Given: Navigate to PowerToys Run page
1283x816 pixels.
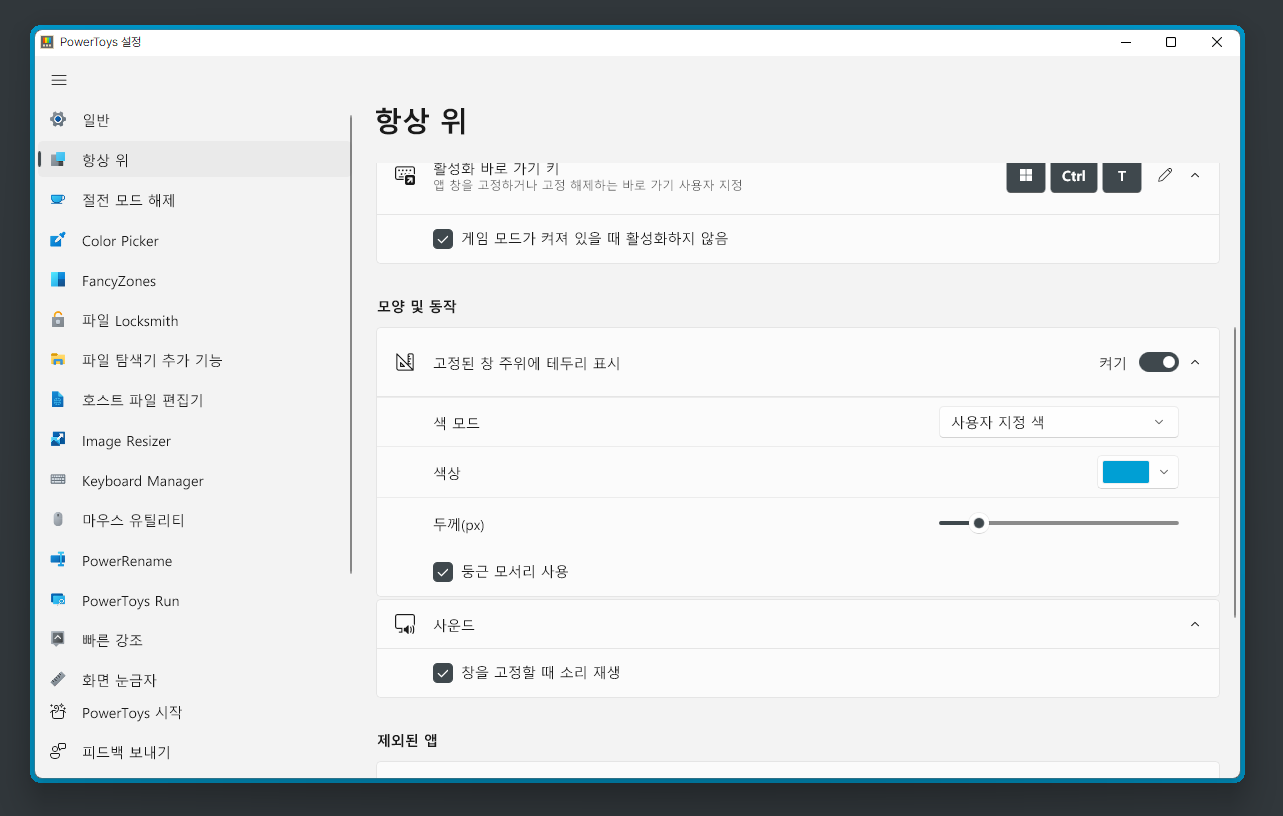Looking at the screenshot, I should point(193,600).
